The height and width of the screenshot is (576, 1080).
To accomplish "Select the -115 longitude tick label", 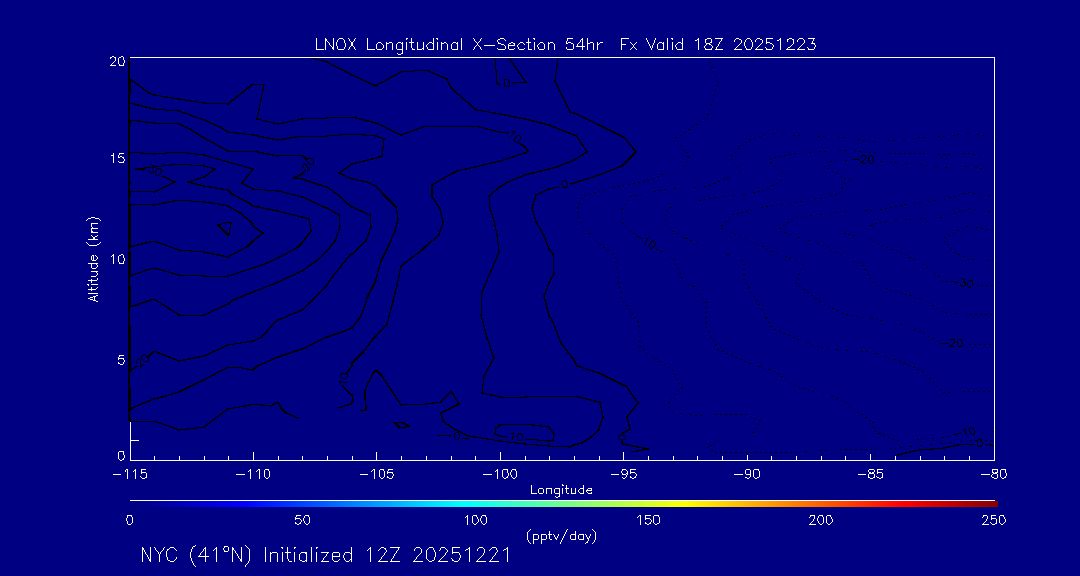I will [x=129, y=473].
